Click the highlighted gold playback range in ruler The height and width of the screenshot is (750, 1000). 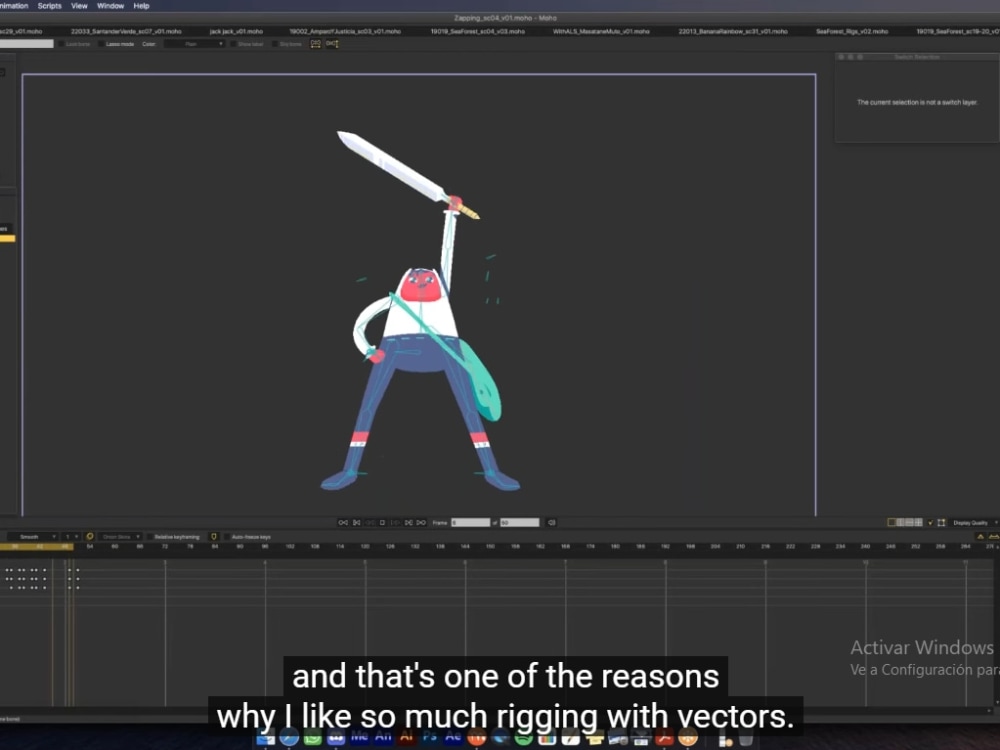[36, 547]
